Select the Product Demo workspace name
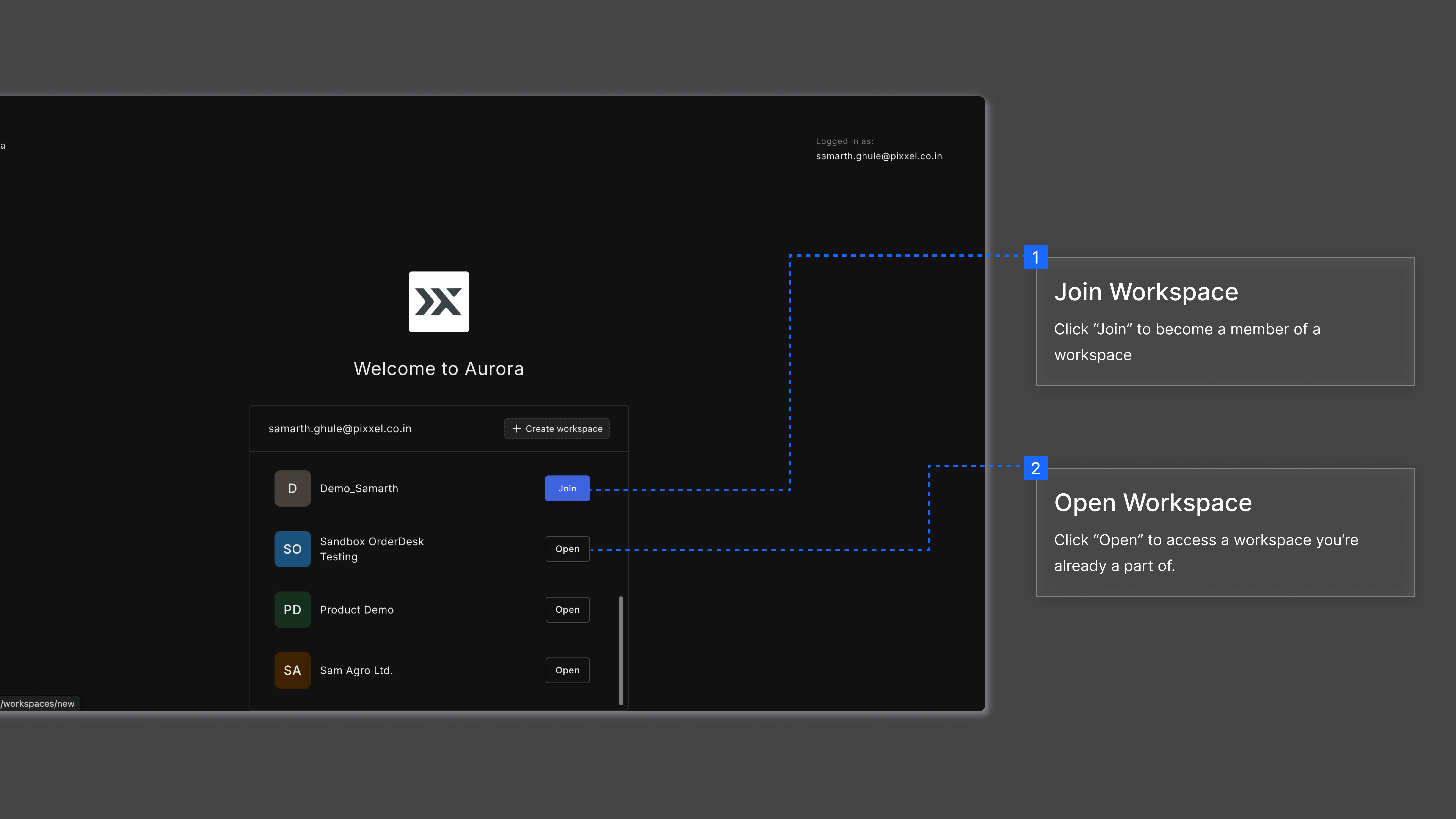 [357, 609]
